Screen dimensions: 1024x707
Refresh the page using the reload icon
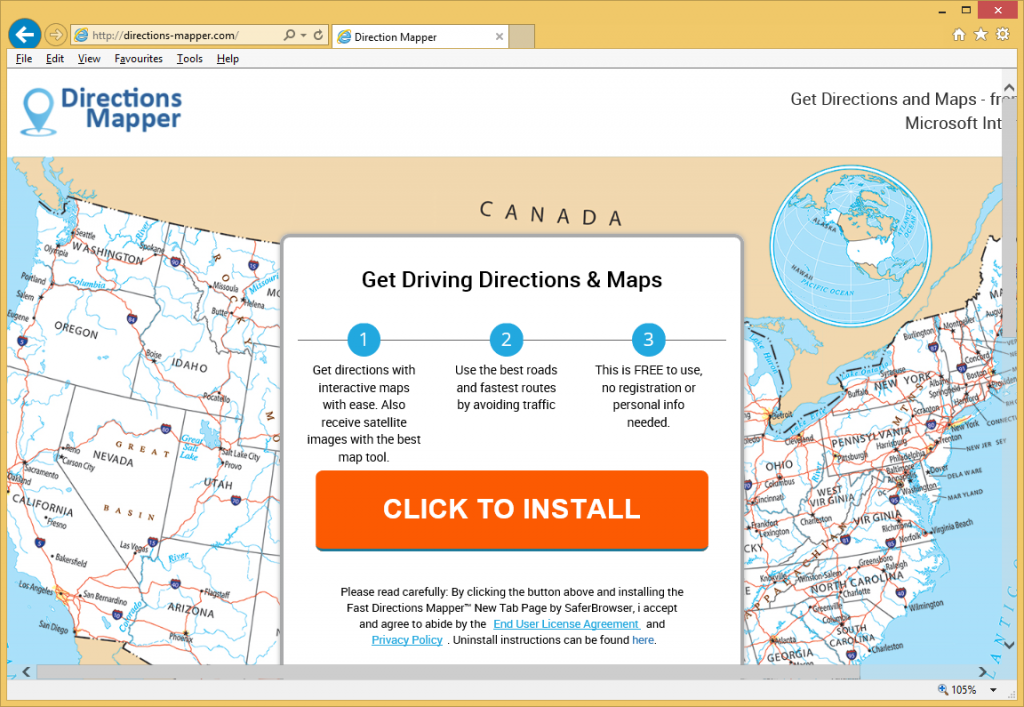[319, 35]
